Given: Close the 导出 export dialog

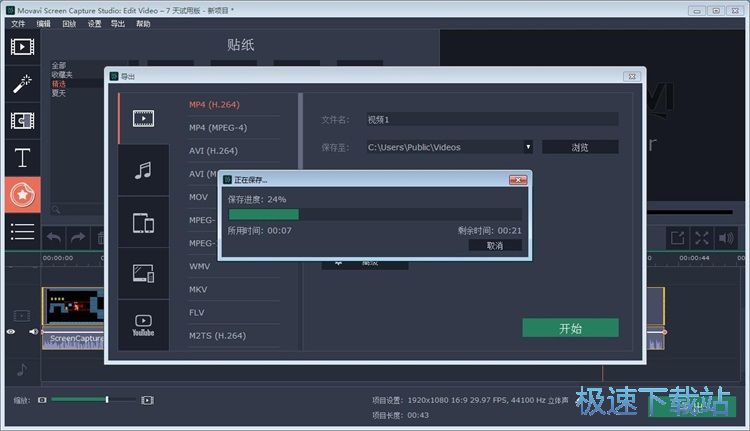Looking at the screenshot, I should point(632,77).
